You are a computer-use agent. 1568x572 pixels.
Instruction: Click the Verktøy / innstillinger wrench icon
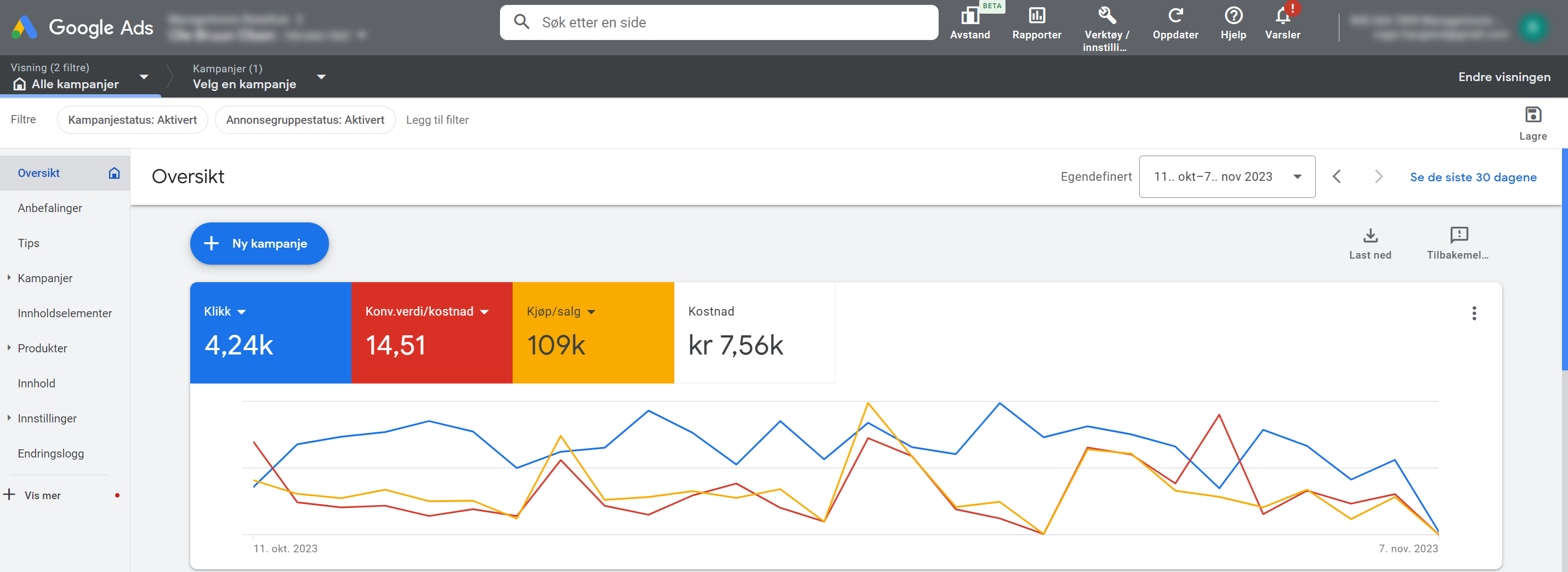[1106, 16]
